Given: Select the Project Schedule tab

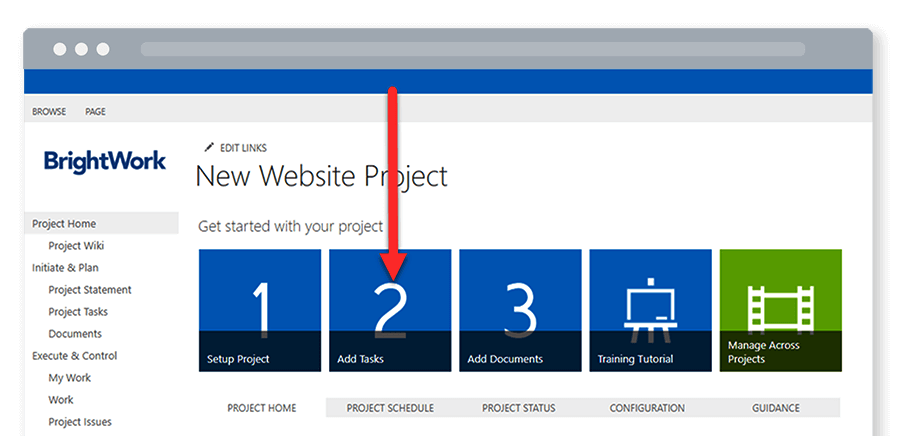Looking at the screenshot, I should [390, 408].
